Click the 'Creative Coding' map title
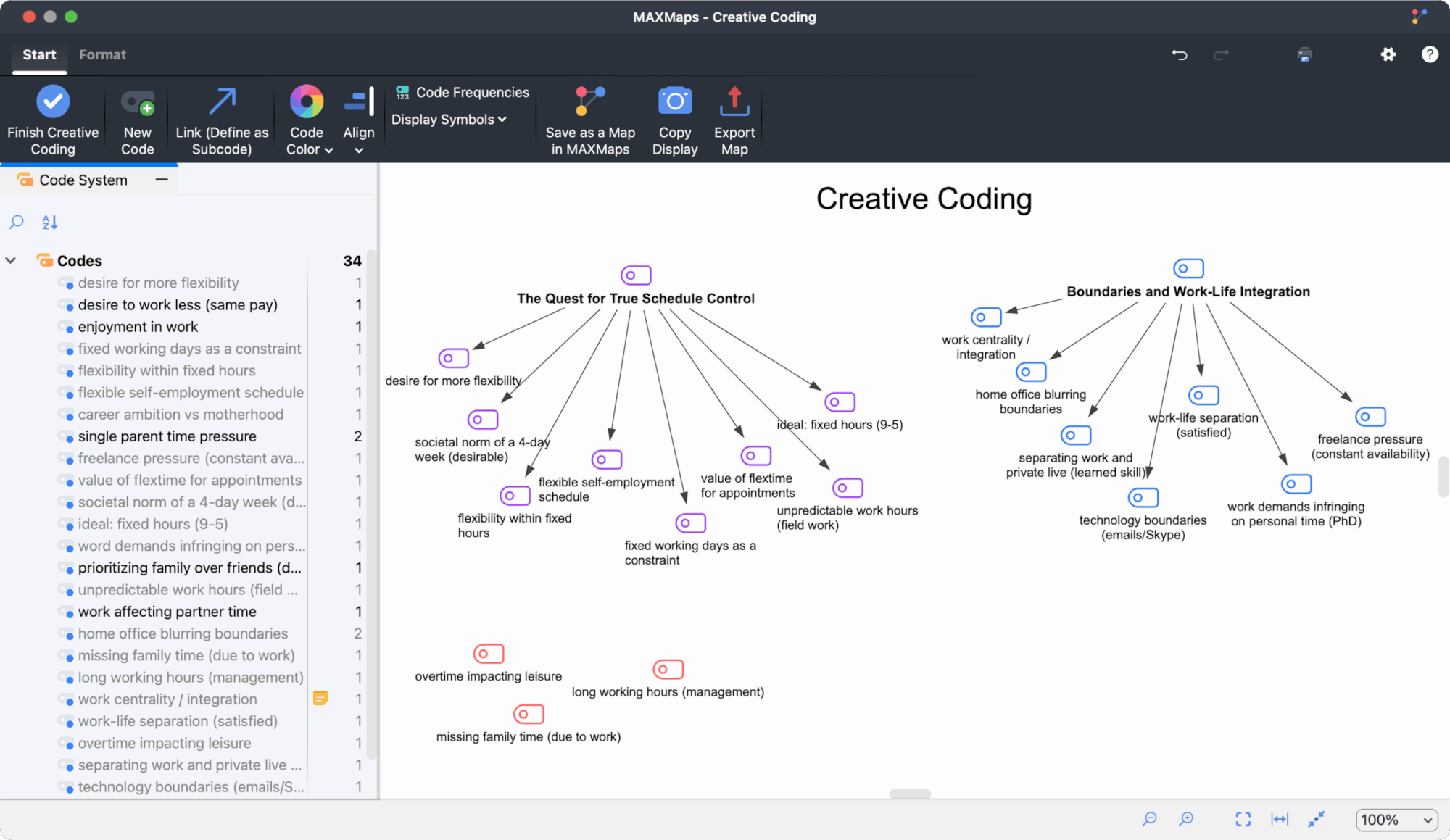This screenshot has height=840, width=1450. [924, 199]
